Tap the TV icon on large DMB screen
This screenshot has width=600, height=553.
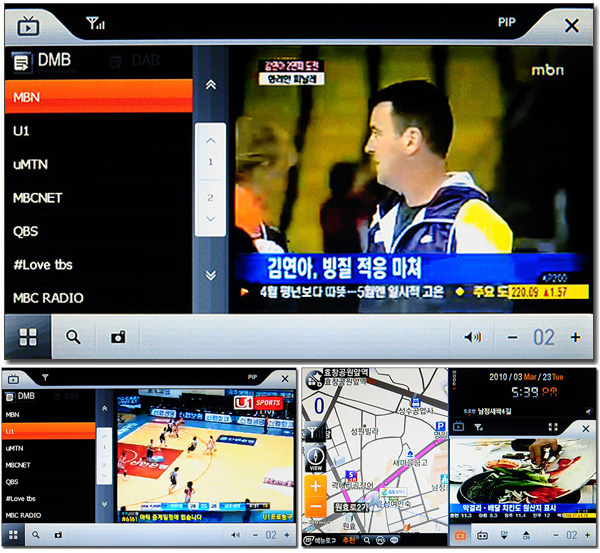(28, 26)
